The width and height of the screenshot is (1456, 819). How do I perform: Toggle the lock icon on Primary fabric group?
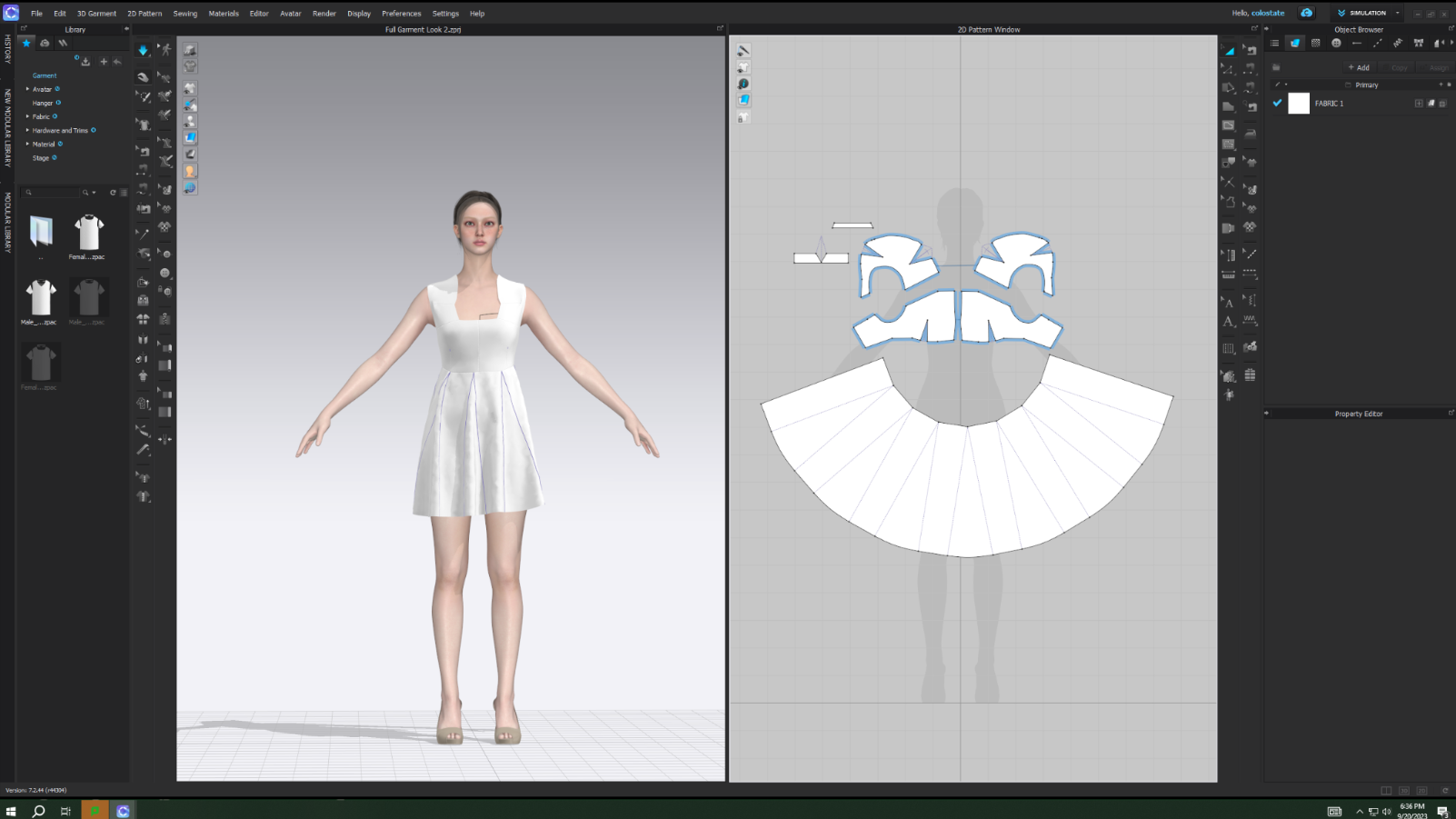tap(1449, 85)
